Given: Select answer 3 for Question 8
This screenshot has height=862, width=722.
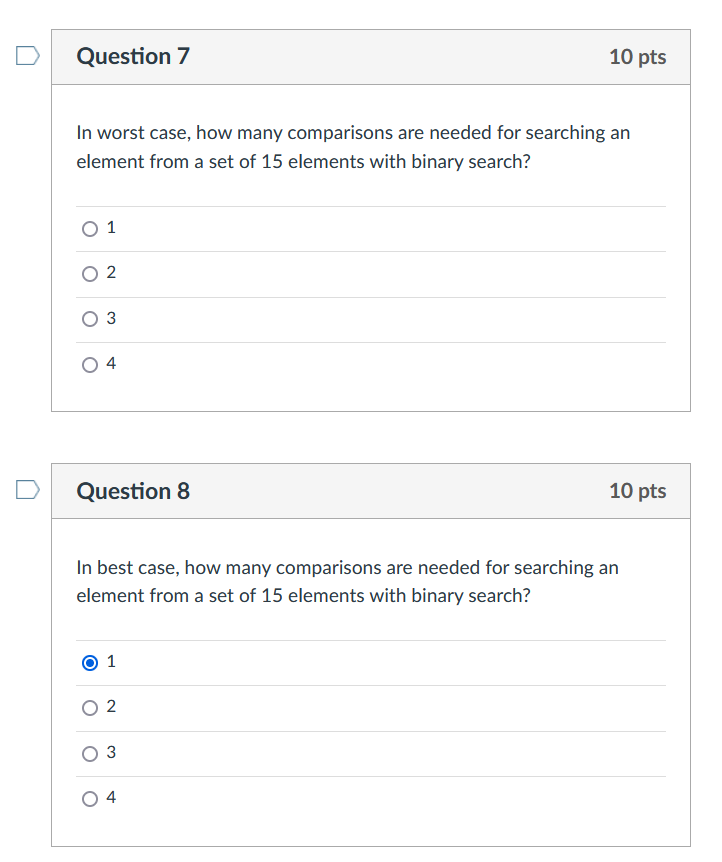Looking at the screenshot, I should tap(89, 753).
